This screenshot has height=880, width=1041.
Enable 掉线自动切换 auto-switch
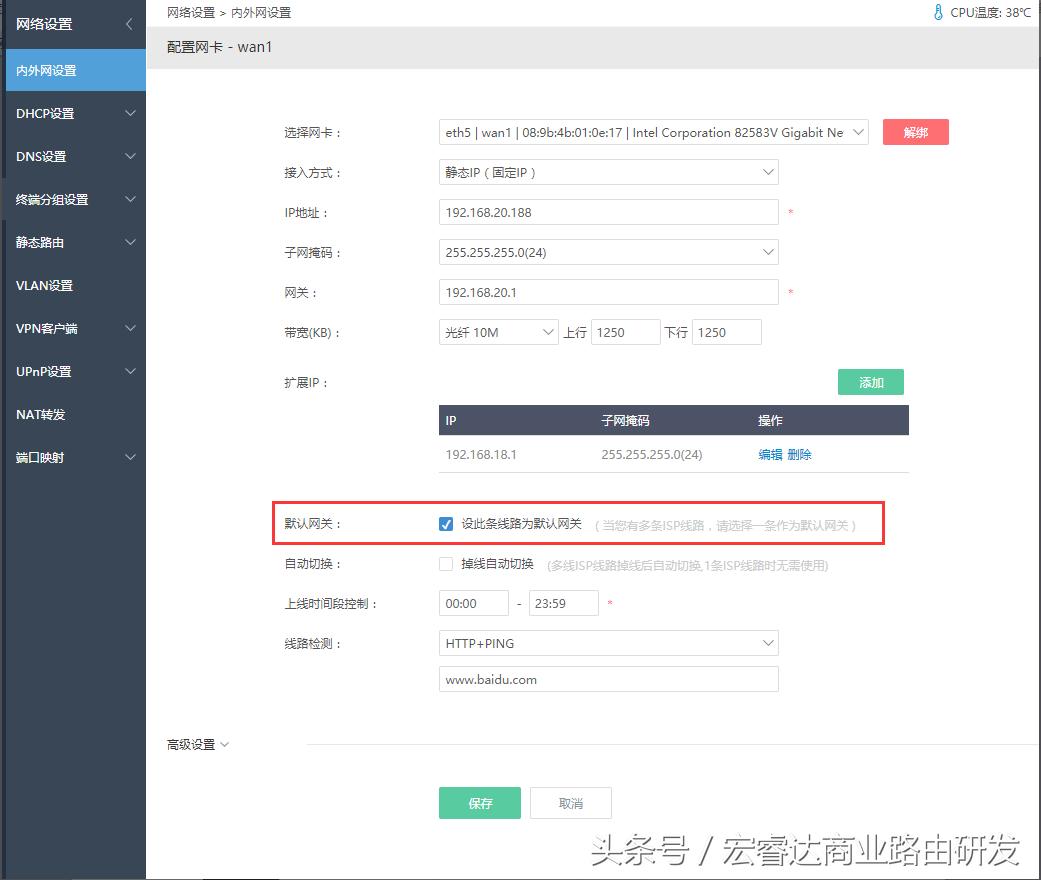pos(445,563)
